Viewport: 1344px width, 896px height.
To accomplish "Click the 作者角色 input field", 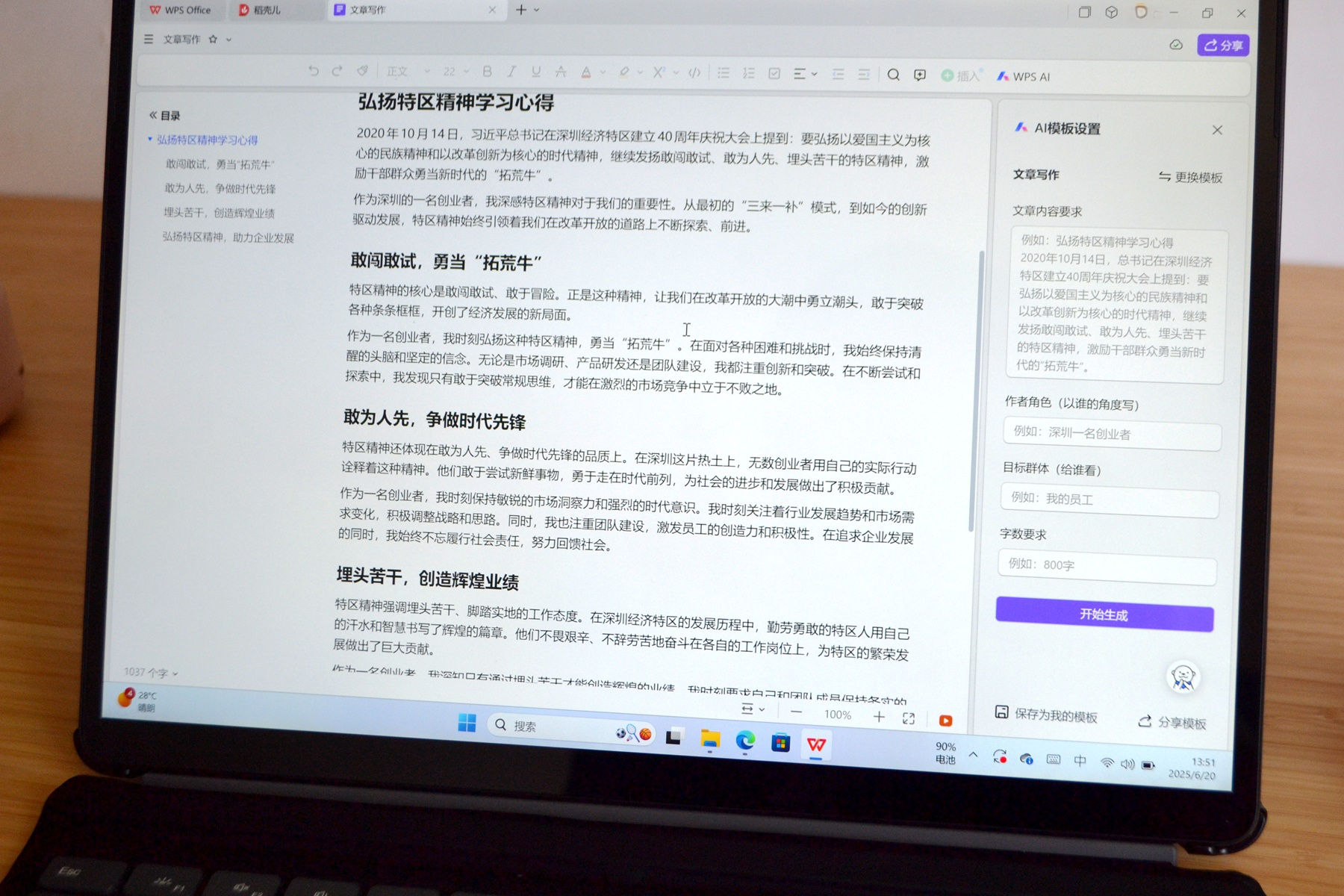I will (x=1112, y=434).
